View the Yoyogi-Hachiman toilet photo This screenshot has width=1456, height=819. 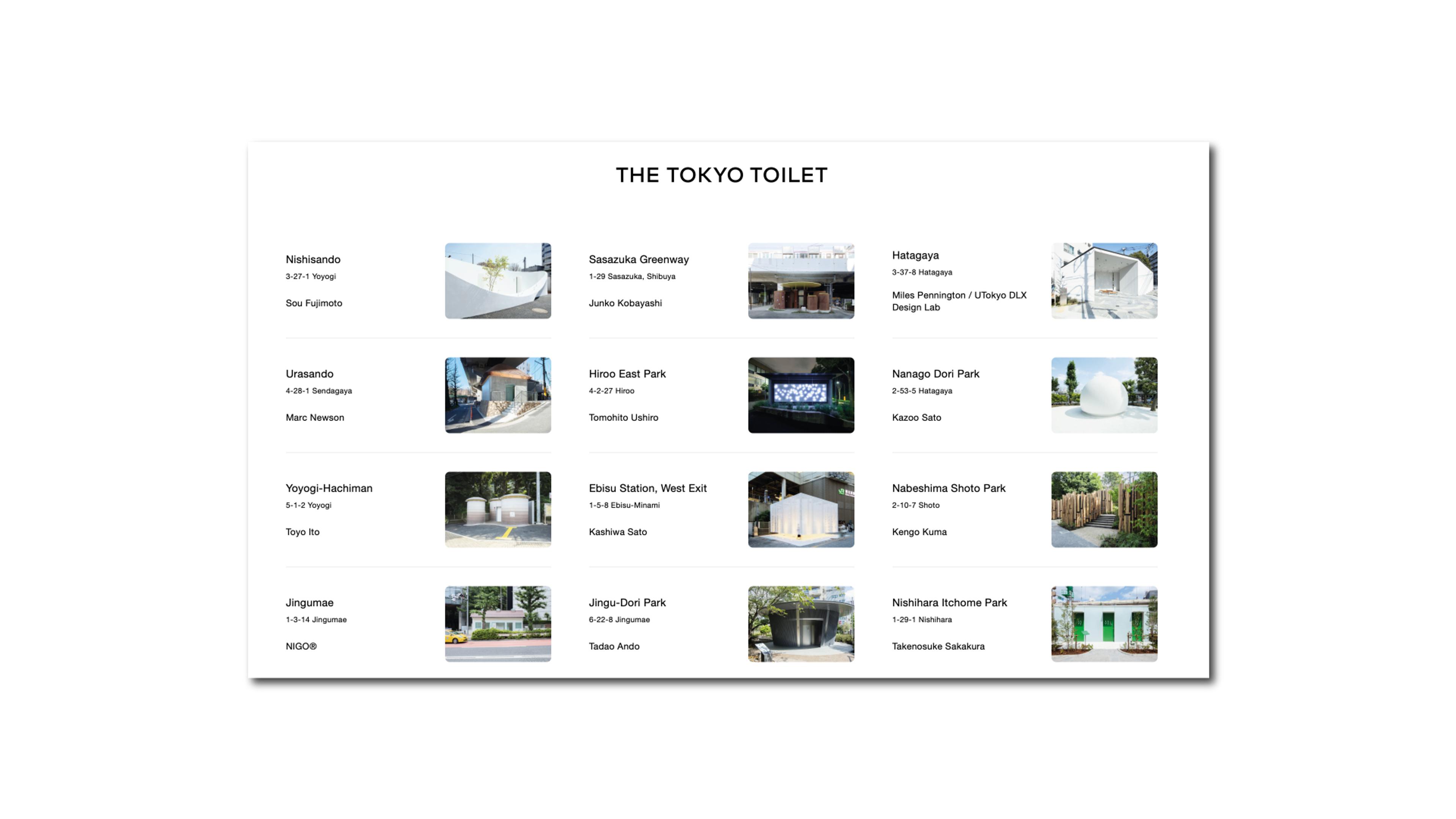pos(497,509)
